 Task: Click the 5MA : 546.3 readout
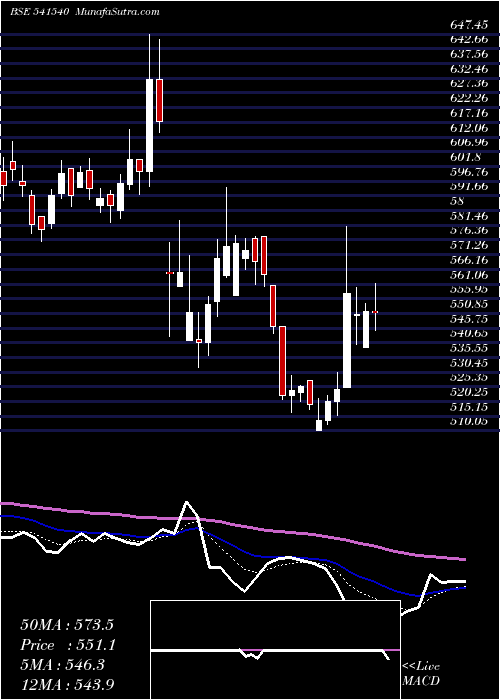point(62,665)
